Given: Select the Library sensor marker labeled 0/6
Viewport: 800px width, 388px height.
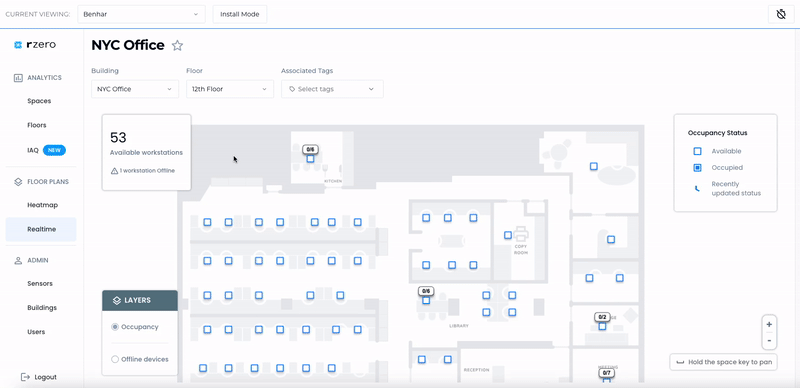Looking at the screenshot, I should [x=426, y=300].
